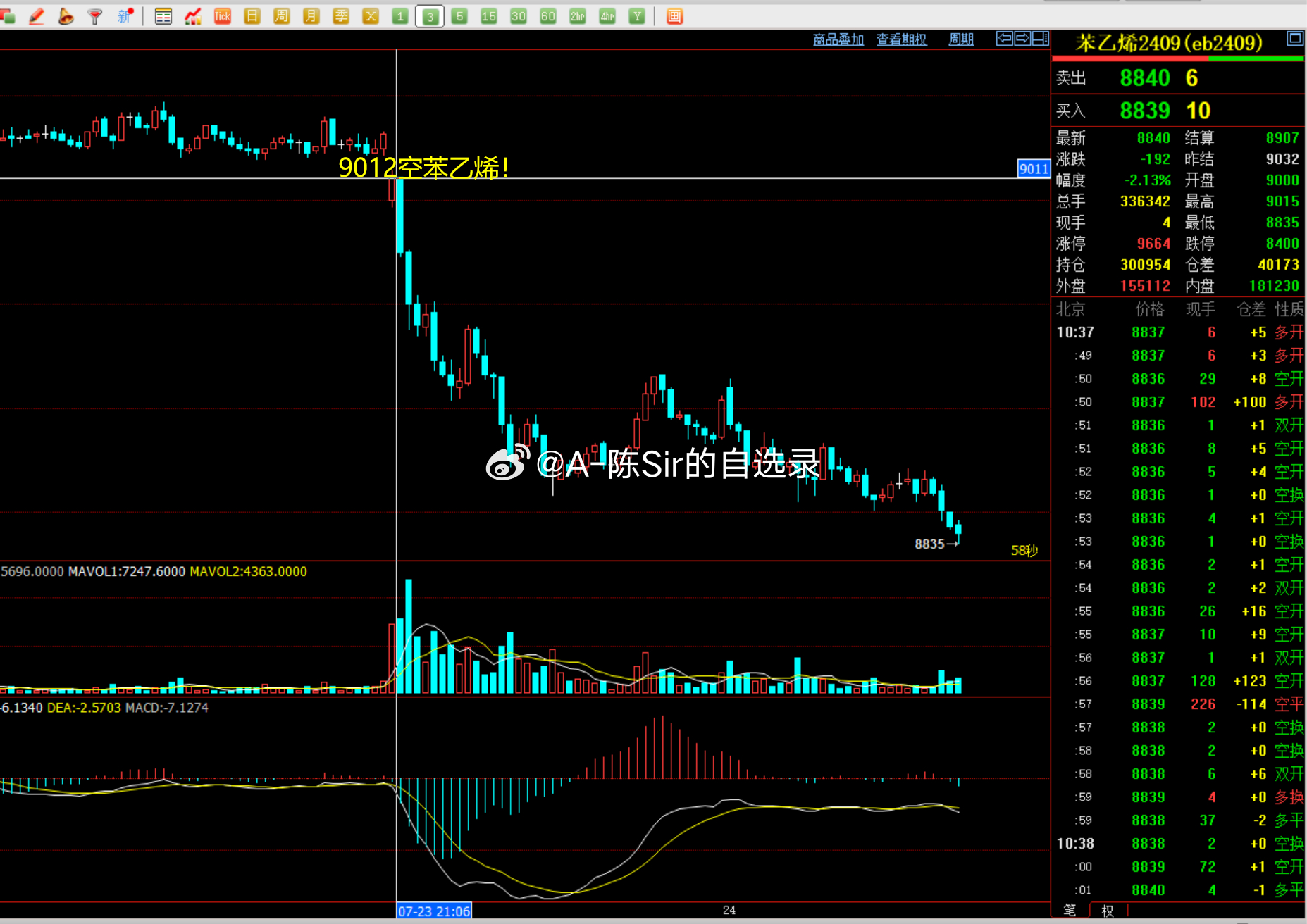The image size is (1307, 924).
Task: Select the 10:37 trade row
Action: 1179,332
